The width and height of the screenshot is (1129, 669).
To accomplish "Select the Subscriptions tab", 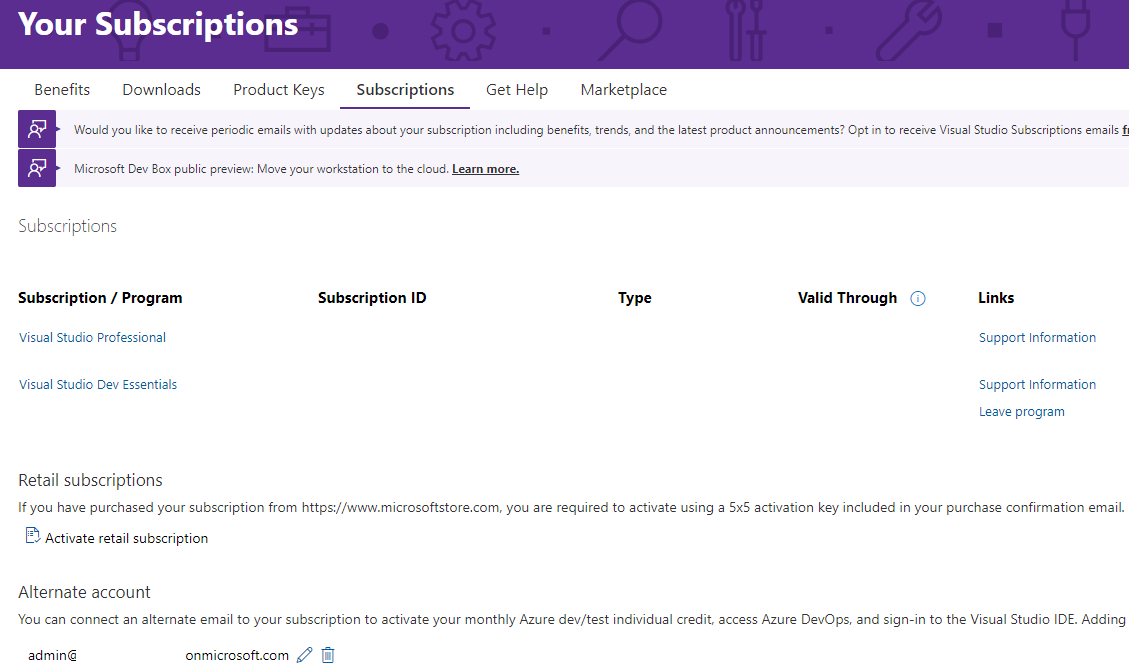I will point(405,90).
